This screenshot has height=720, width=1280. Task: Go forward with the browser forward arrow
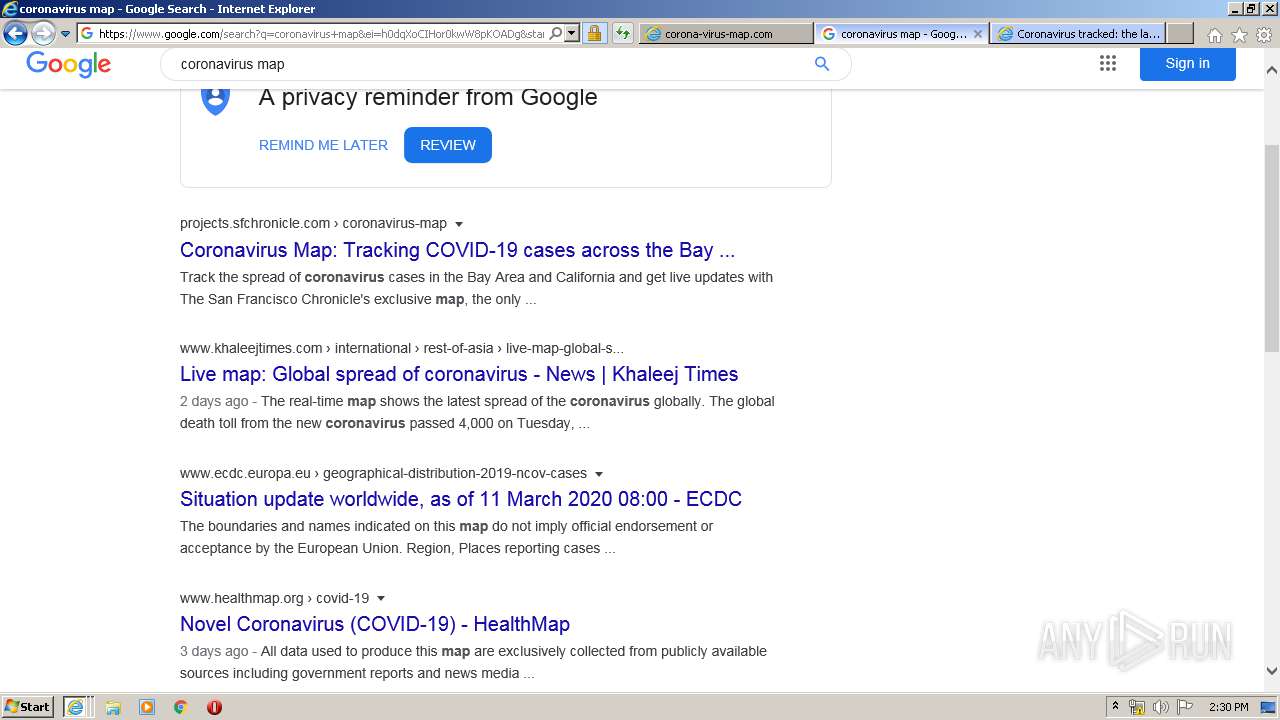[x=43, y=33]
